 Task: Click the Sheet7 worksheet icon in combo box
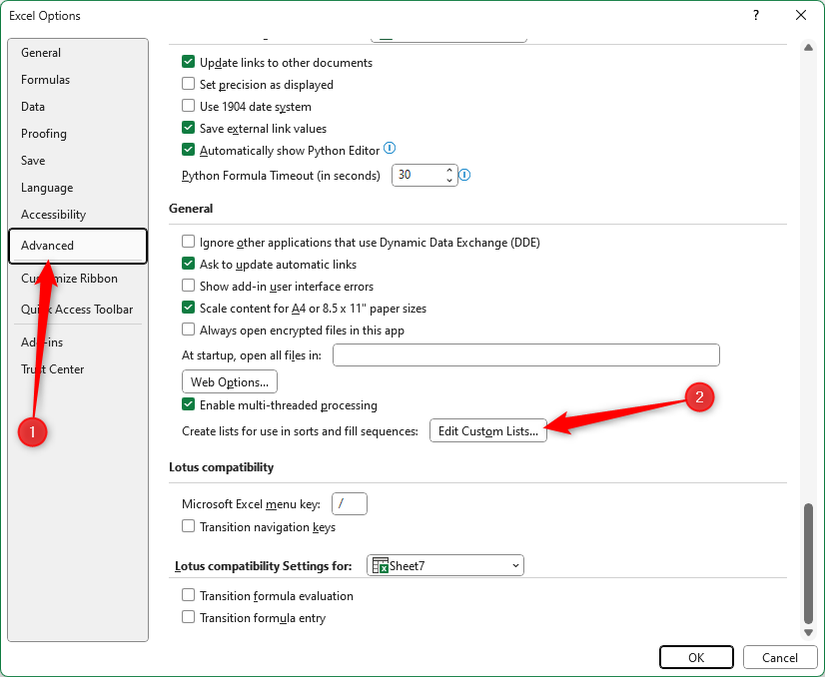pos(382,565)
